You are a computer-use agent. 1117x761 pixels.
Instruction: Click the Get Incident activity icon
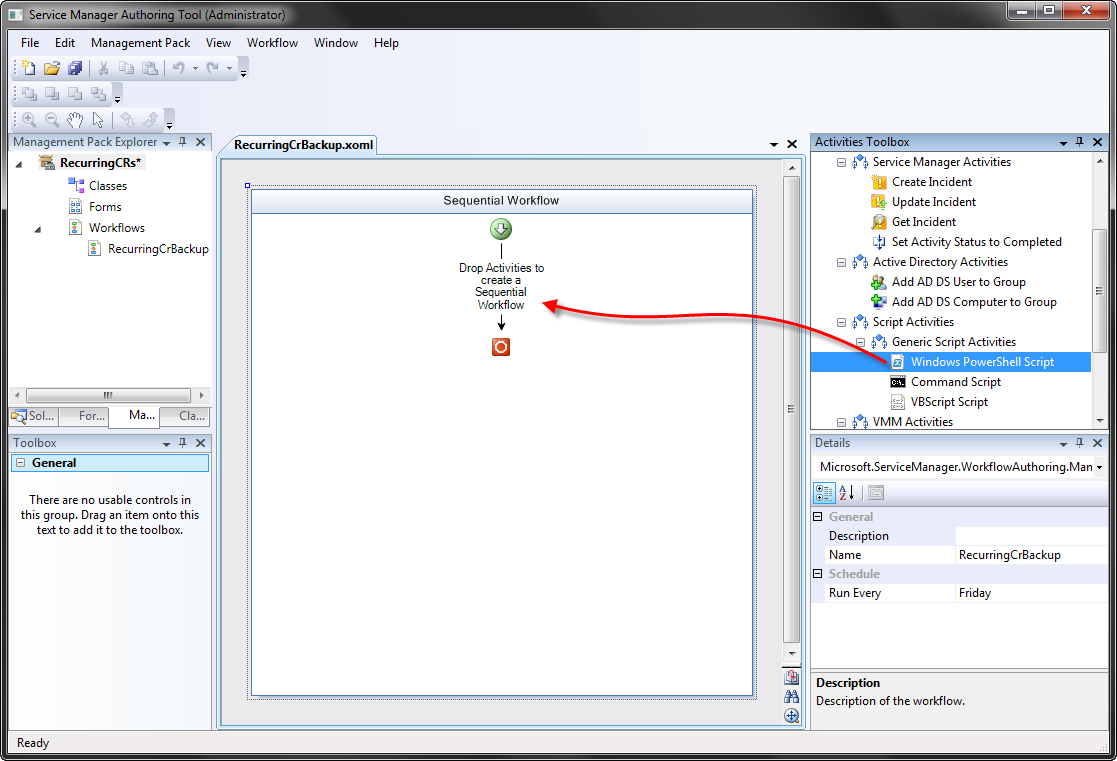pos(879,222)
